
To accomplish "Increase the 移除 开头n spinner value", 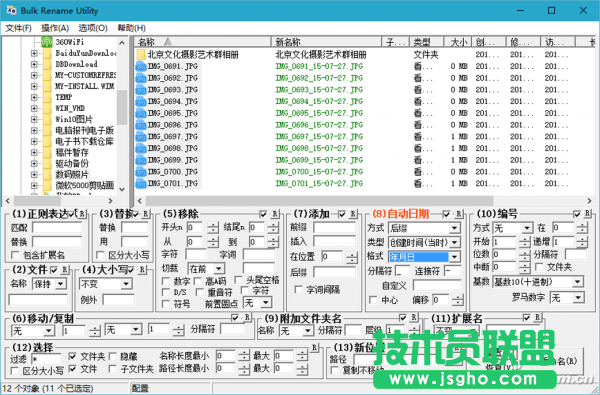I will (213, 225).
